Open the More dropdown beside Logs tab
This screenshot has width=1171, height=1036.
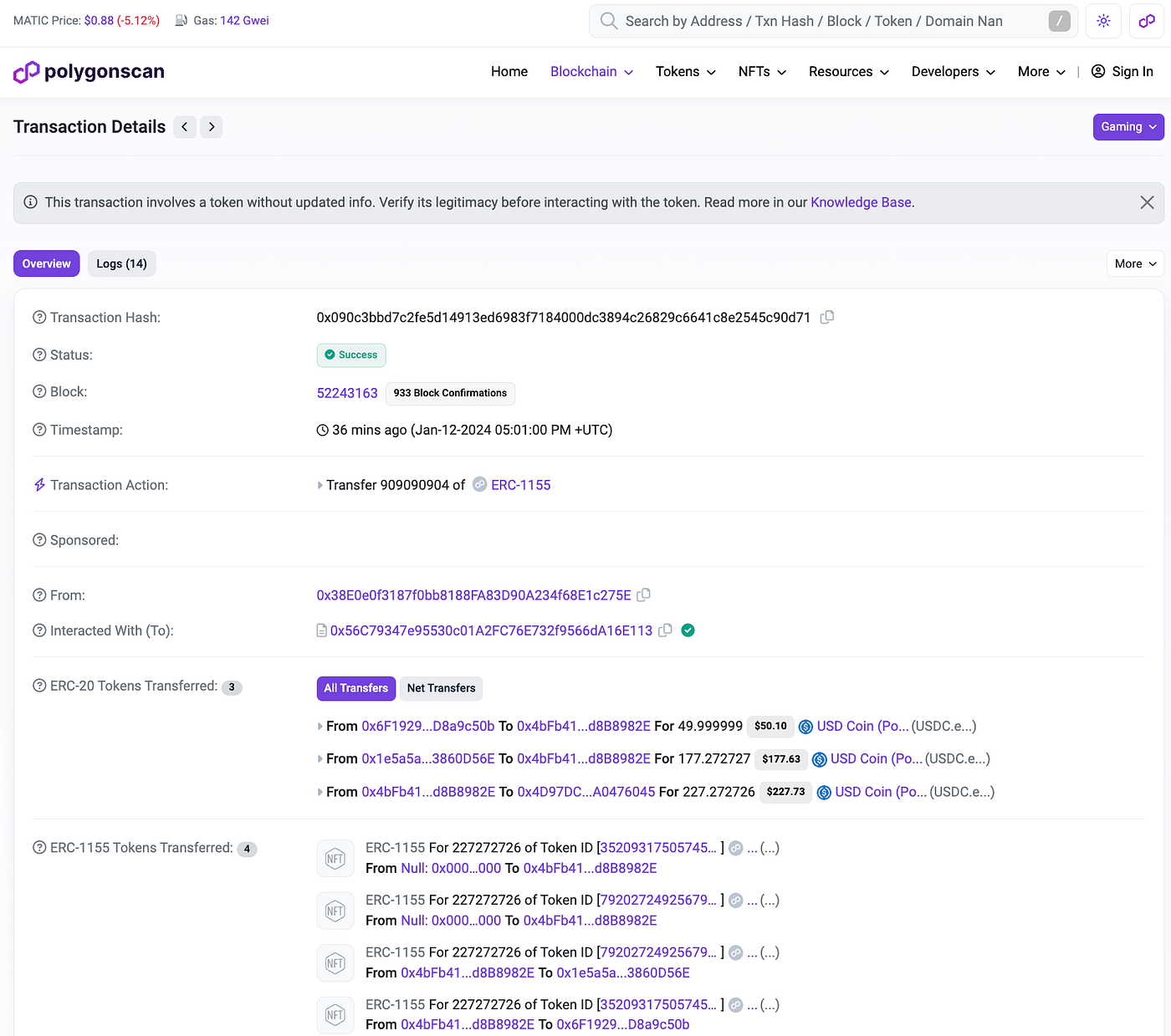(x=1135, y=263)
